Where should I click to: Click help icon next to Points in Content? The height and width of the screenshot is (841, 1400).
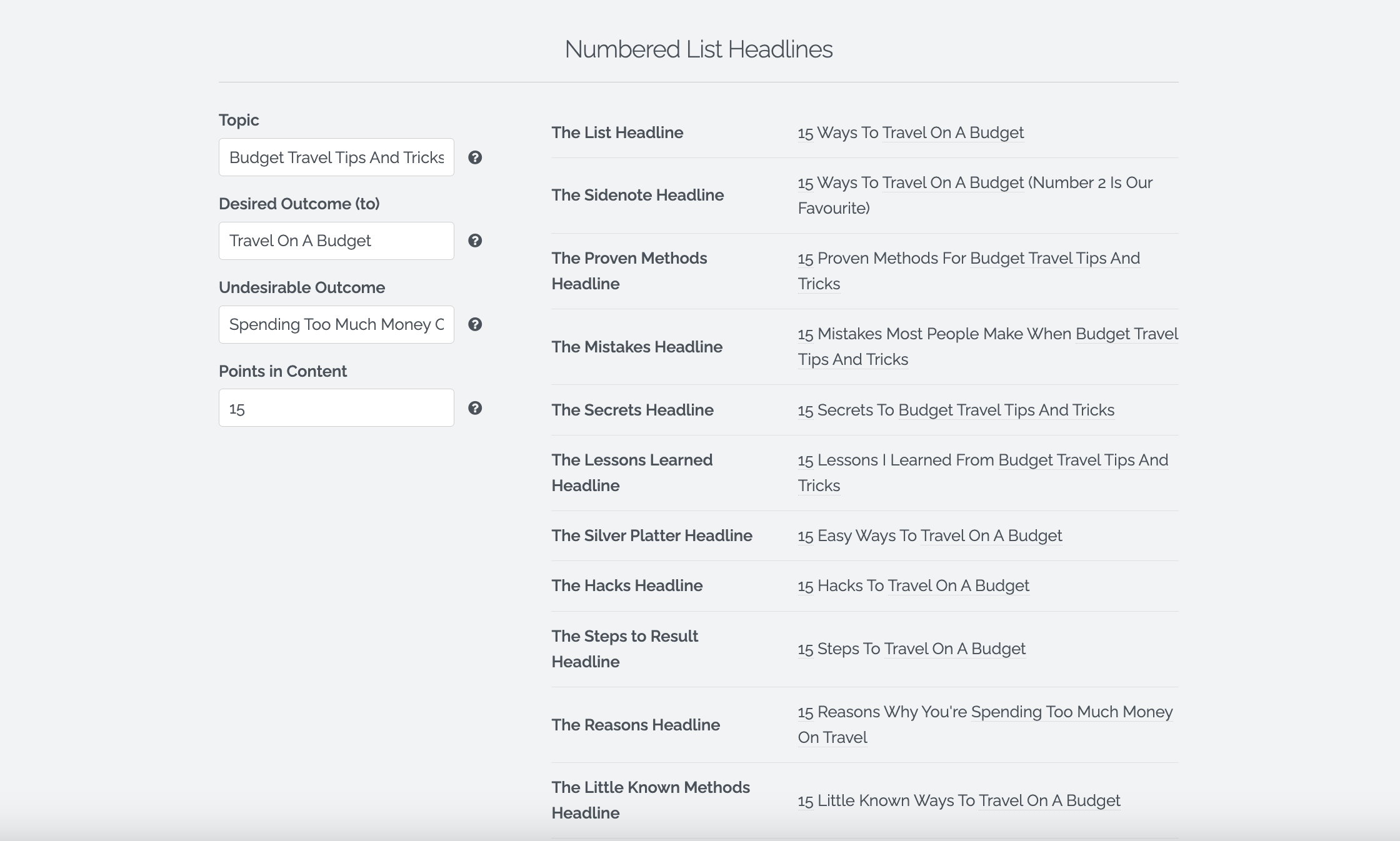point(475,408)
